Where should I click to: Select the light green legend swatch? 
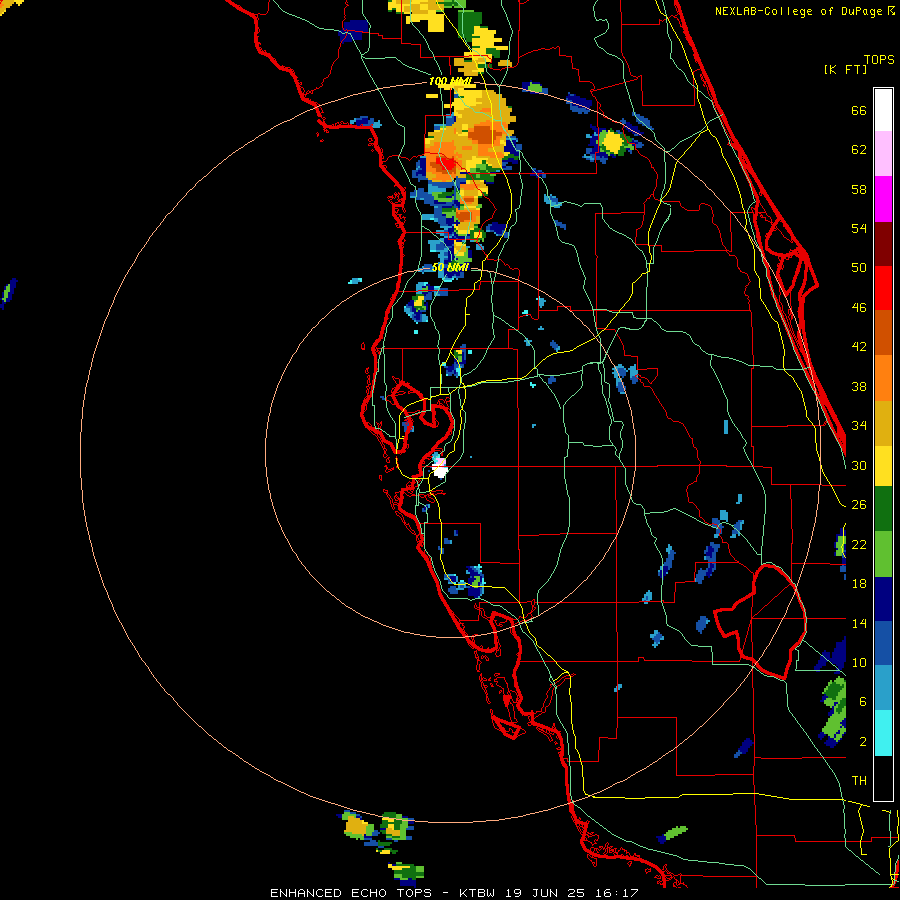point(883,553)
